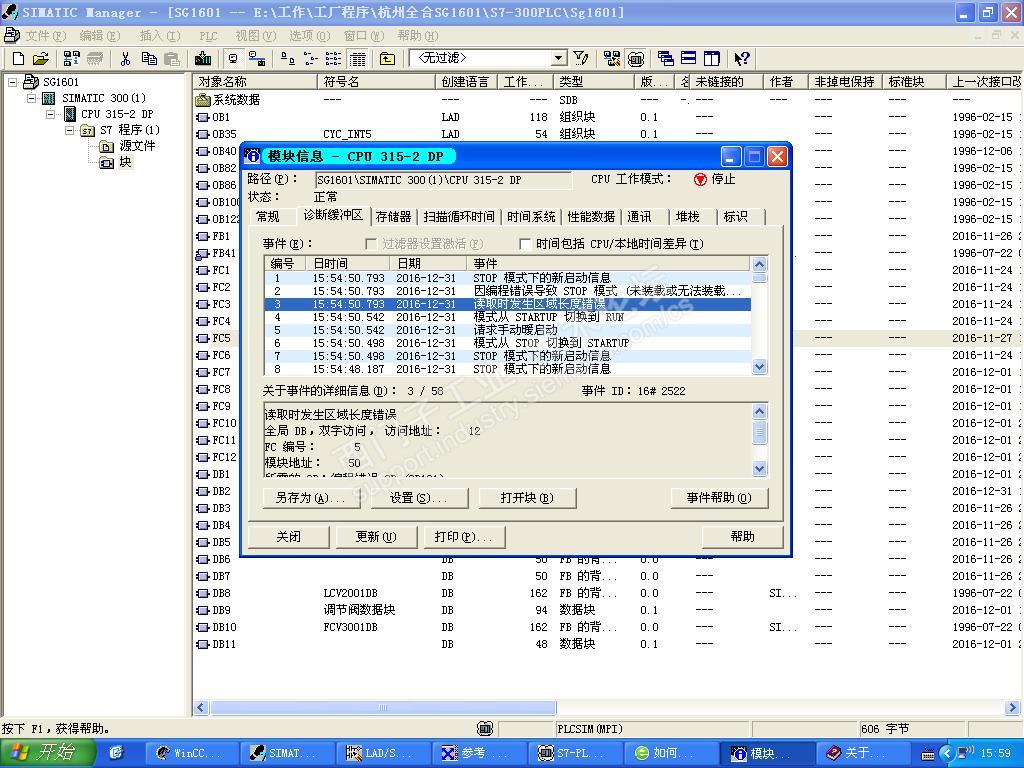Image resolution: width=1024 pixels, height=768 pixels.
Task: Click the Download to PLC icon
Action: coord(203,59)
